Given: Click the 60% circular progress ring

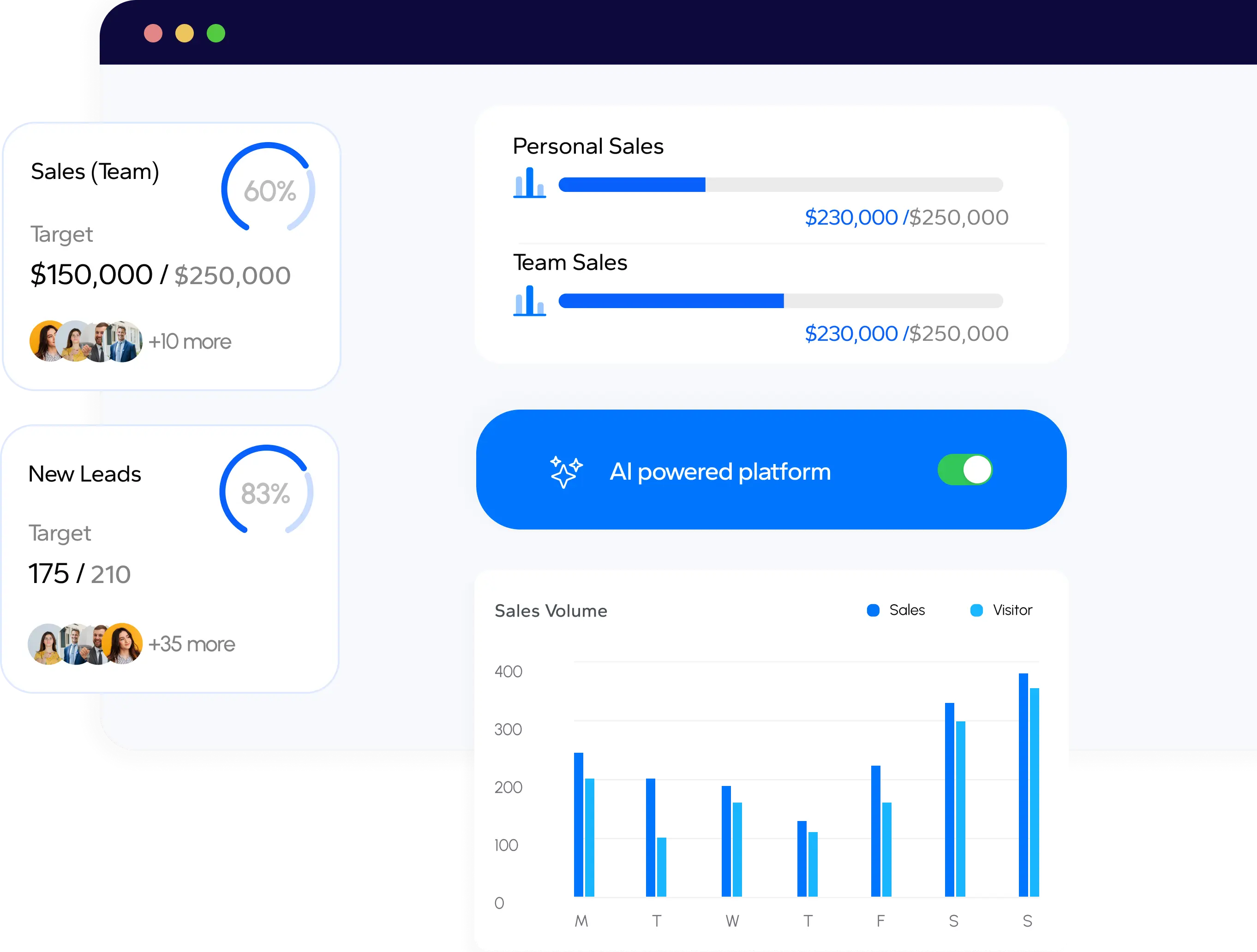Looking at the screenshot, I should coord(268,187).
